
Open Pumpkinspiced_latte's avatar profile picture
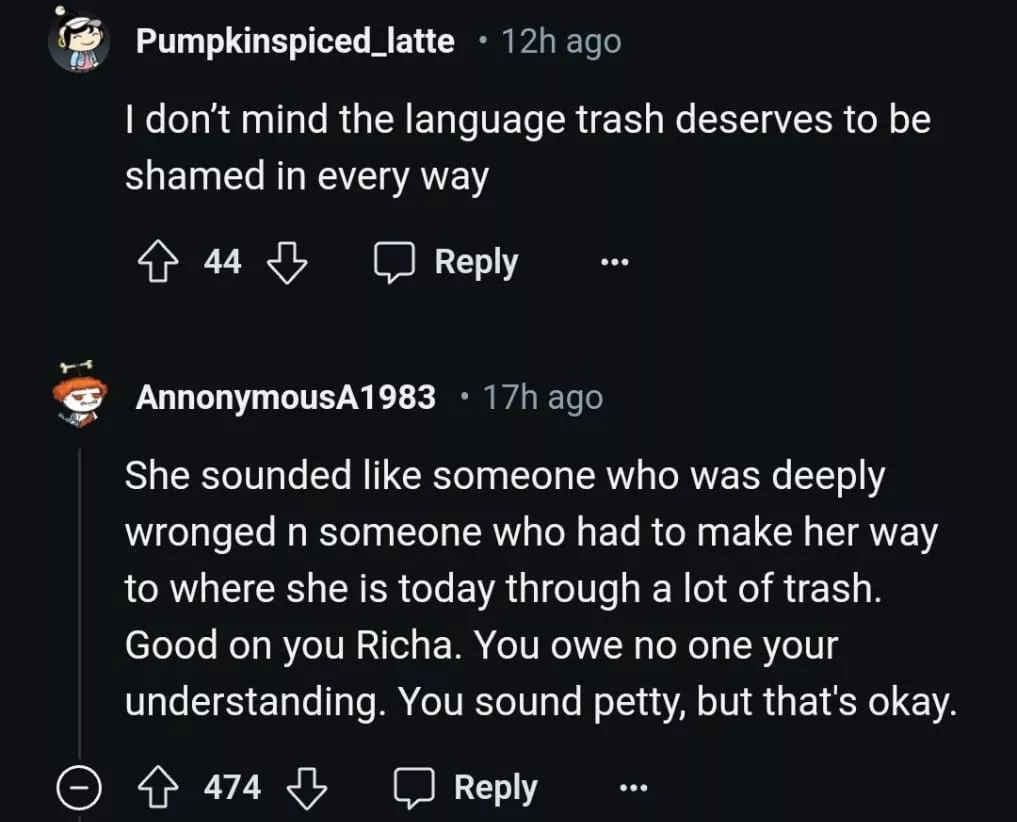[82, 42]
